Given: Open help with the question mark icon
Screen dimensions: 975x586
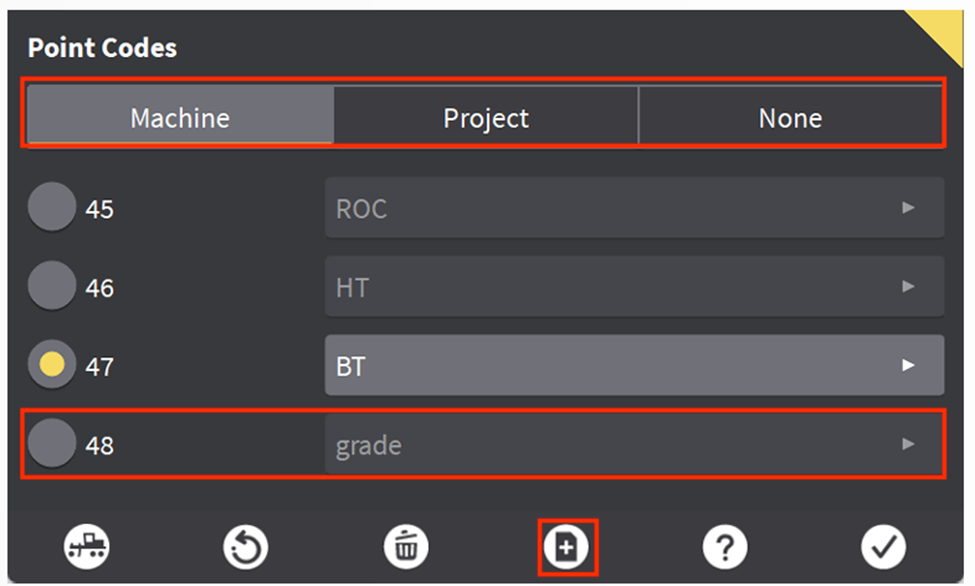Looking at the screenshot, I should click(725, 547).
